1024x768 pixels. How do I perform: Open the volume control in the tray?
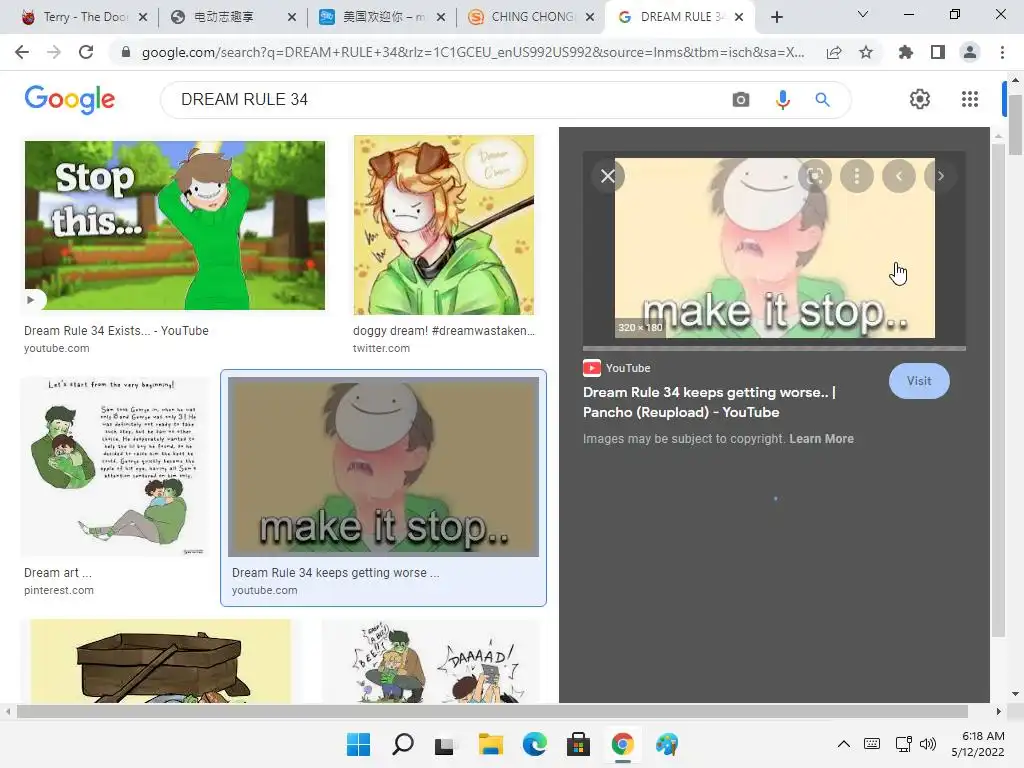(927, 744)
